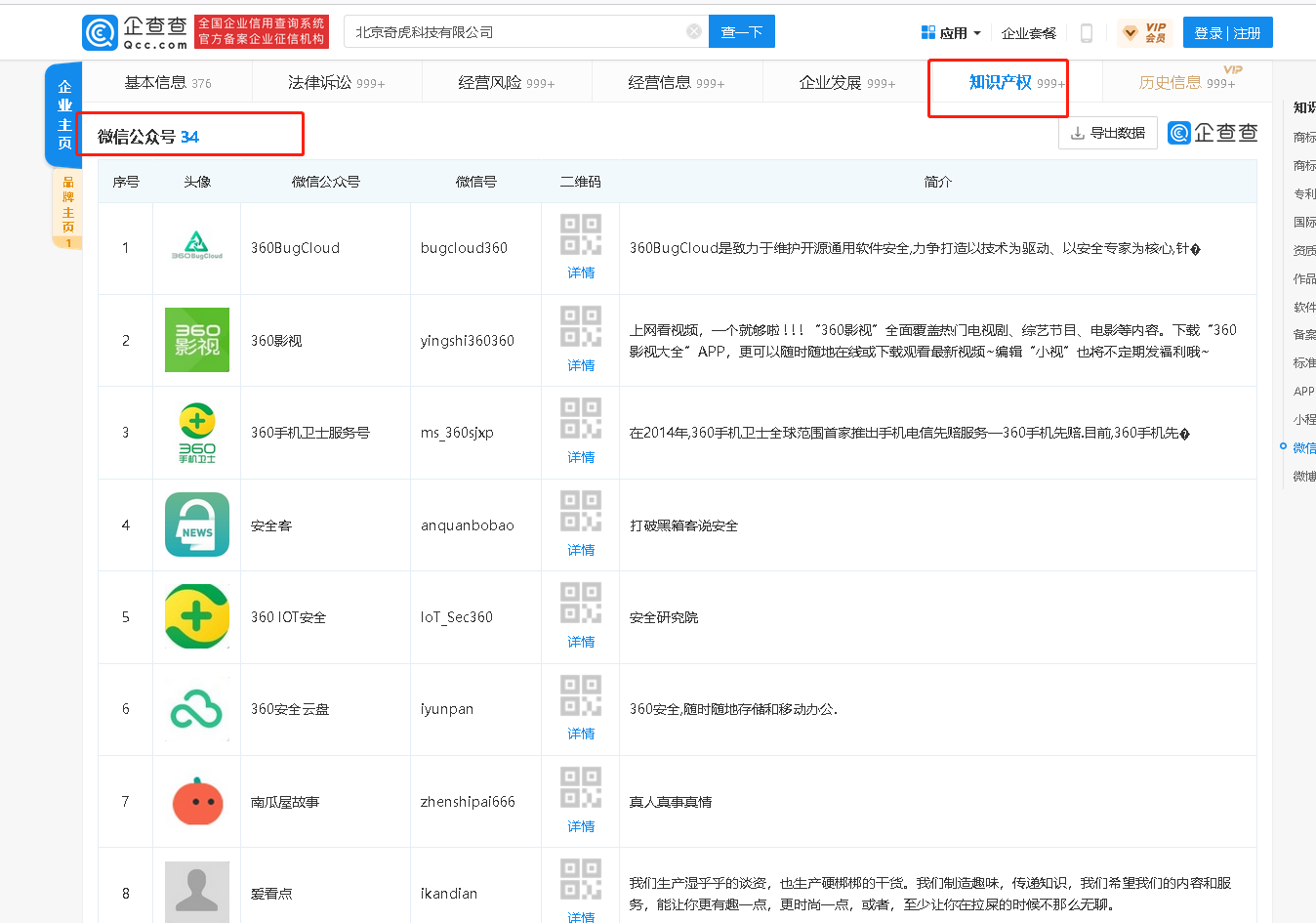Viewport: 1316px width, 923px height.
Task: Click the VIP member icon
Action: 1145,33
